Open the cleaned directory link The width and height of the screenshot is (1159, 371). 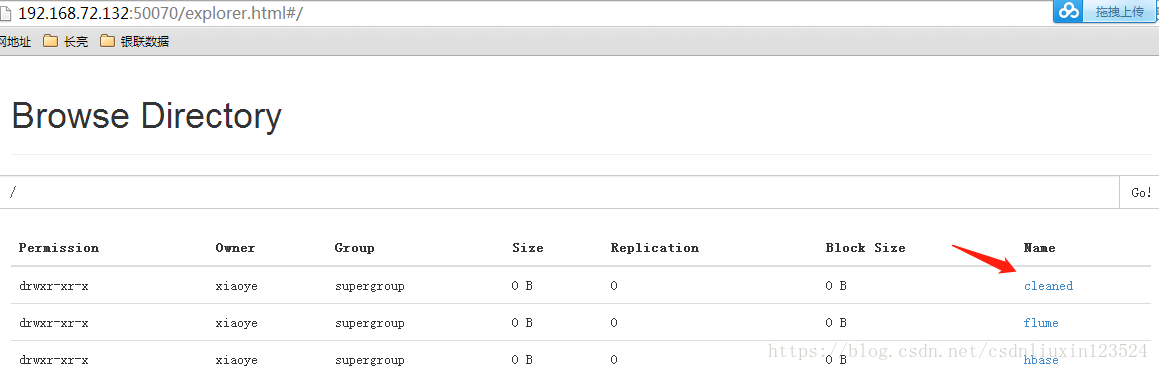click(x=1048, y=286)
